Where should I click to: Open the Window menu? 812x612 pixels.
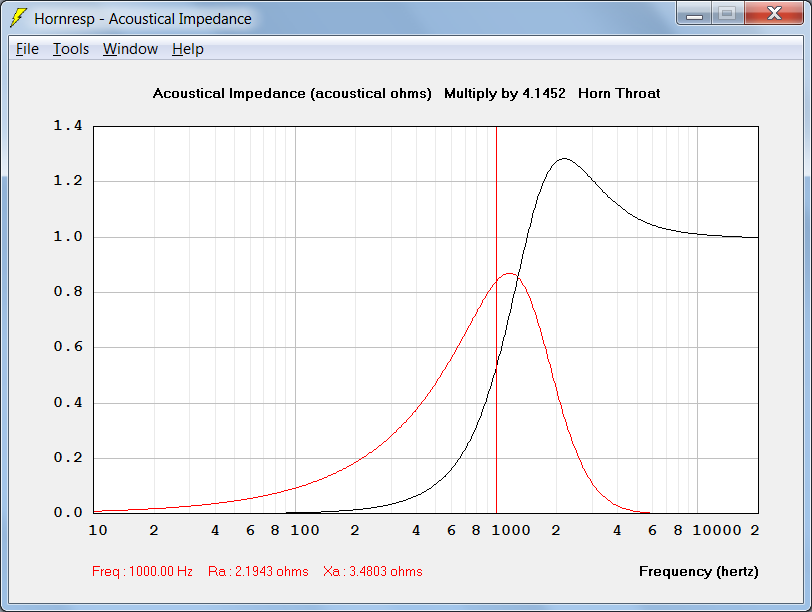130,49
